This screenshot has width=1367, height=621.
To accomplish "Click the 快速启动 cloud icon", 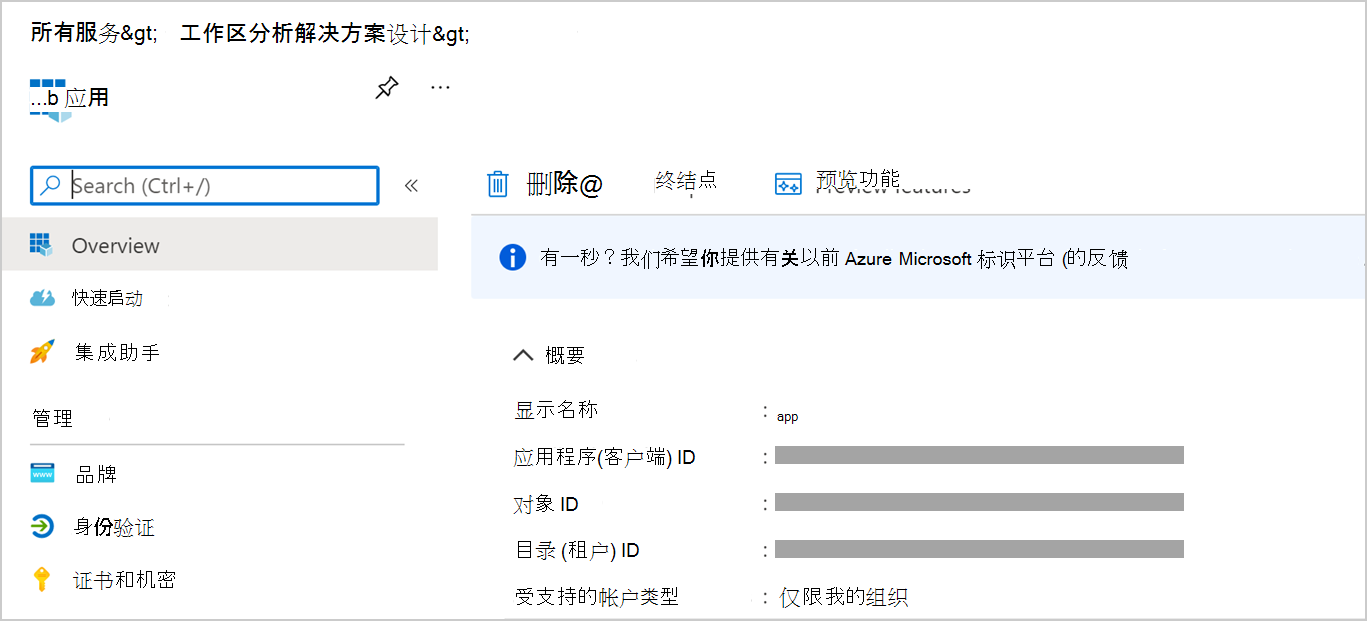I will tap(42, 298).
